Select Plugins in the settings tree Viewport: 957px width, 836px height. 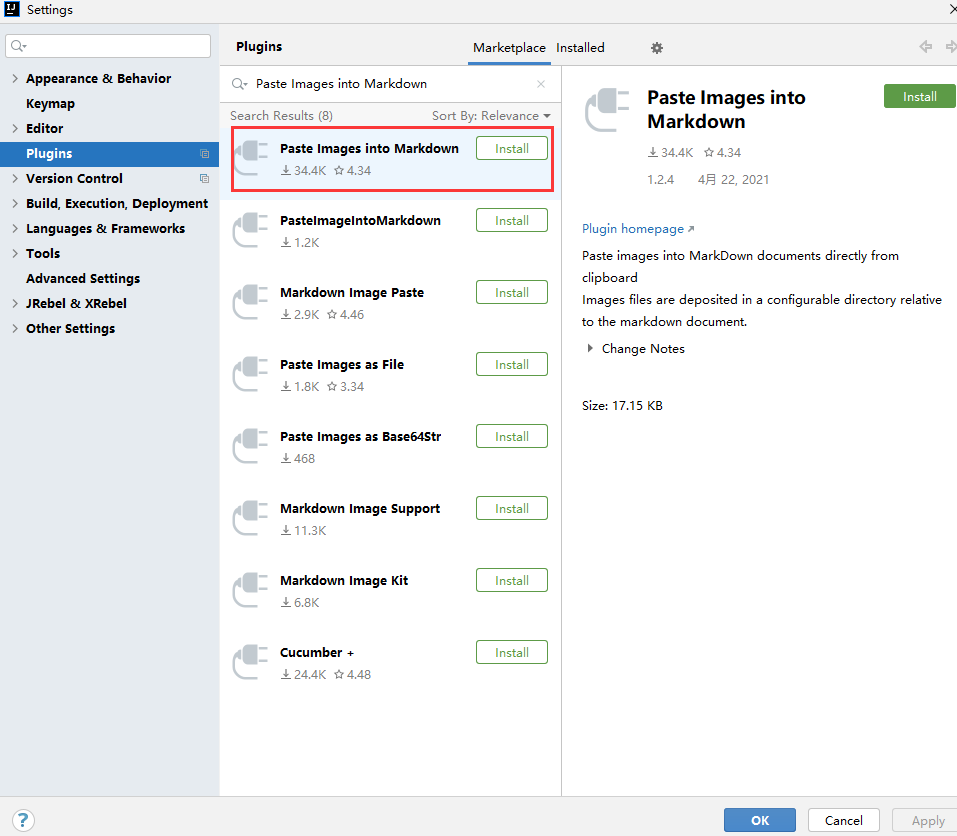(x=109, y=154)
